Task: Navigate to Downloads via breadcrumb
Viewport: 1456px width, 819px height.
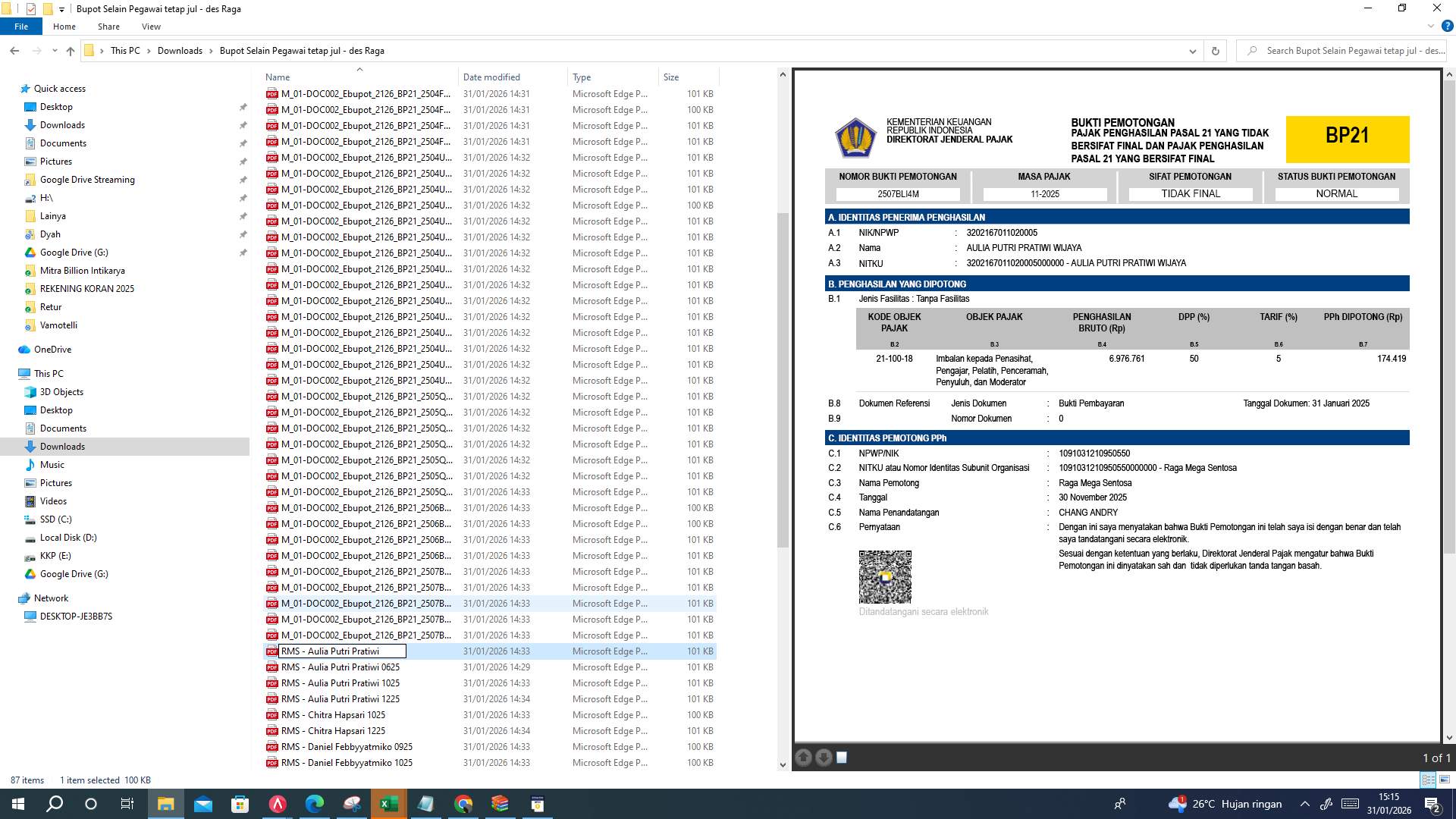Action: tap(180, 51)
